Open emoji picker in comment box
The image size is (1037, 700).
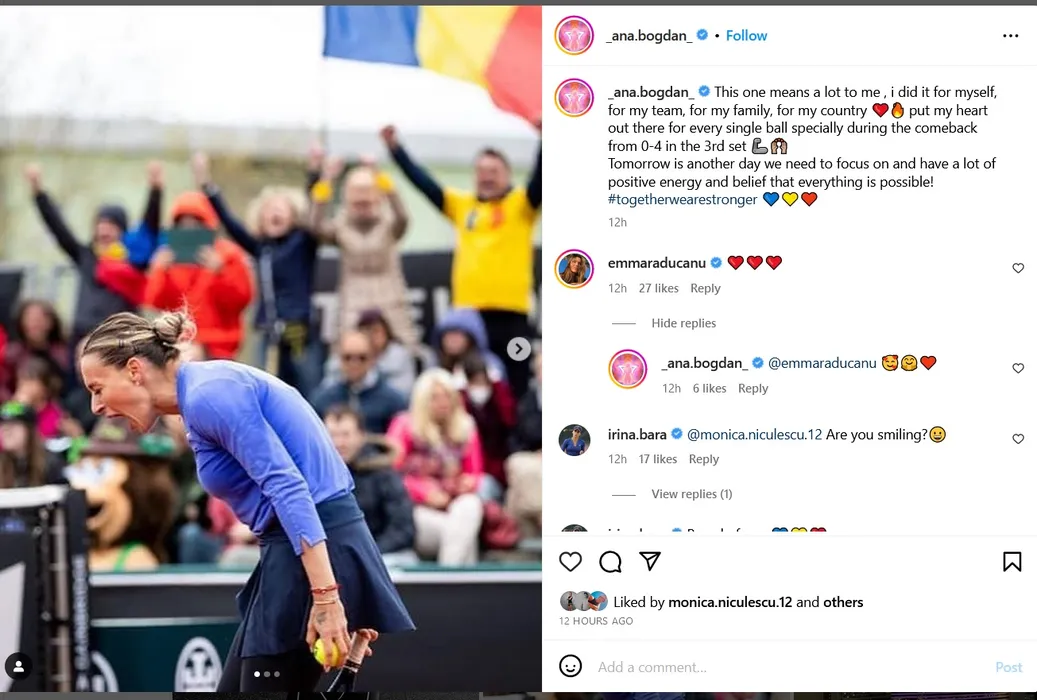pyautogui.click(x=570, y=666)
